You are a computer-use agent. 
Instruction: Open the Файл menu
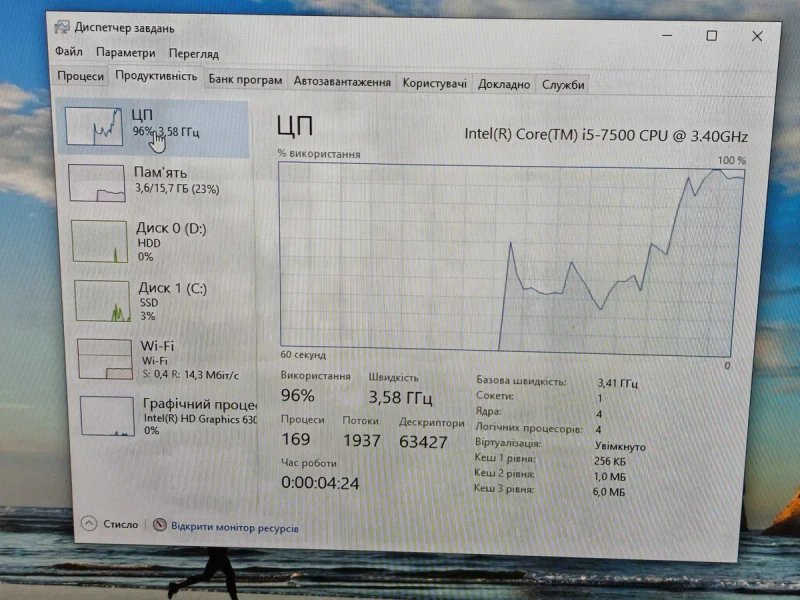pyautogui.click(x=69, y=52)
